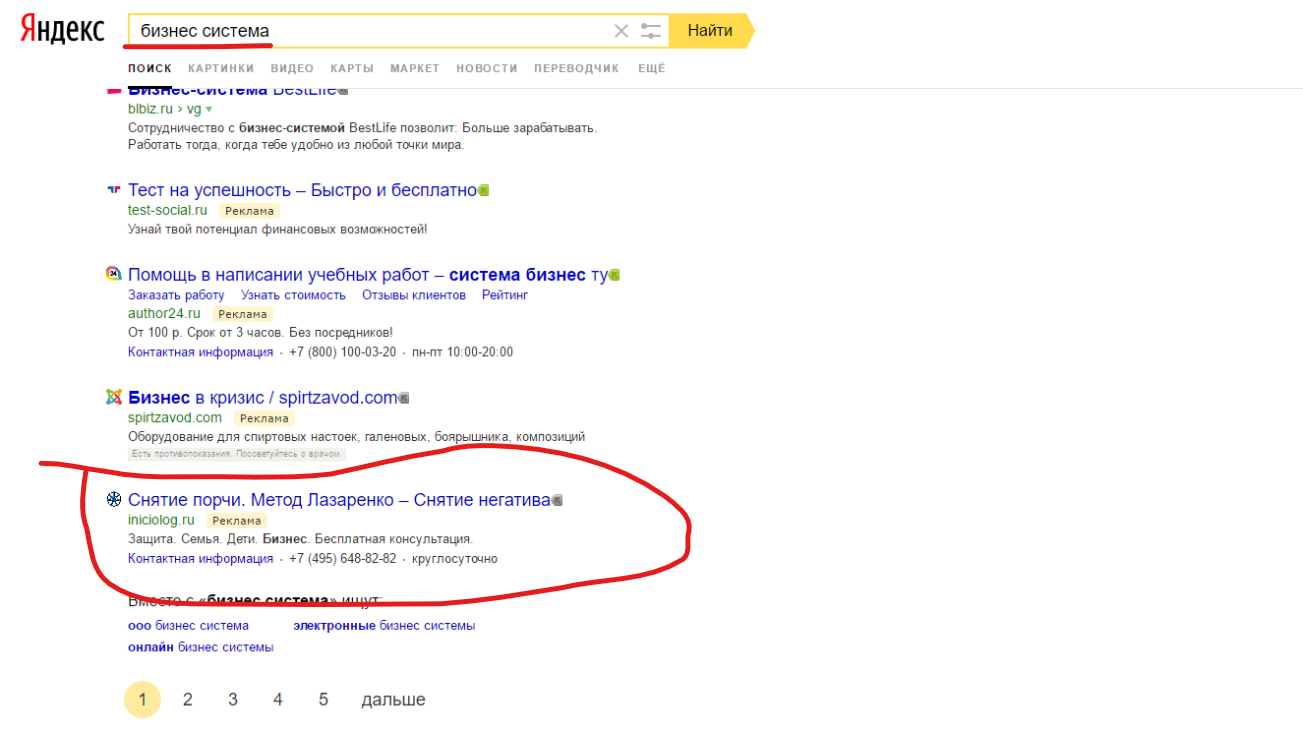Search suggestion онлайн бизнес системы
Screen dimensions: 1303x733
(201, 647)
